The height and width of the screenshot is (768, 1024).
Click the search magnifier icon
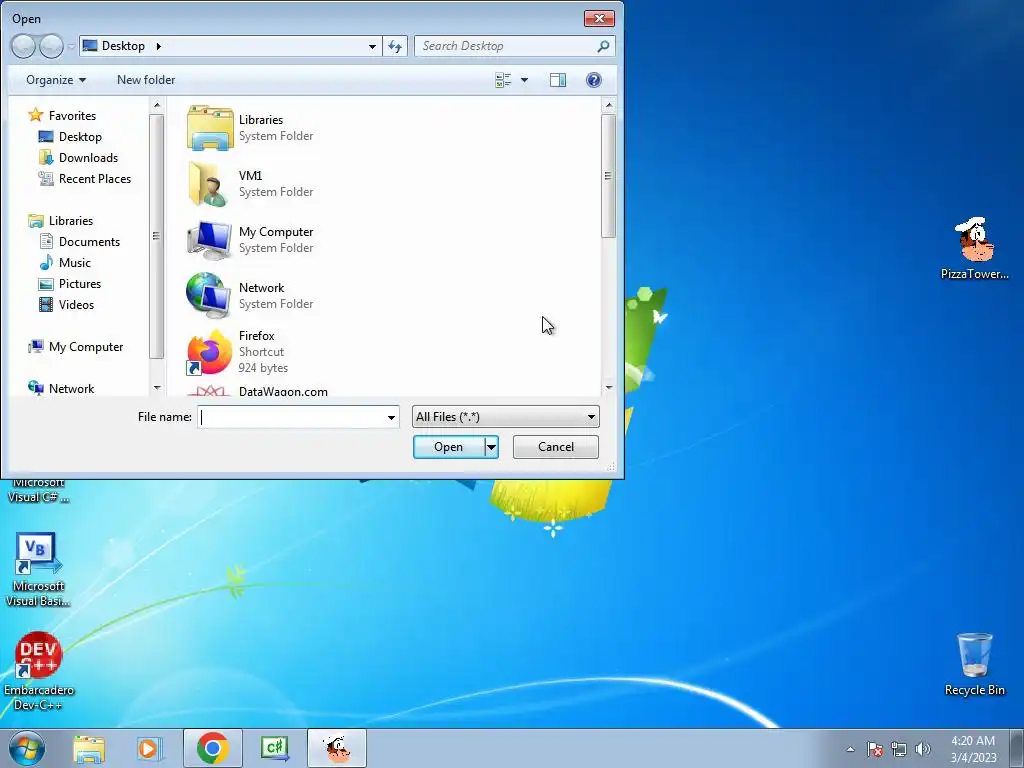(x=603, y=46)
